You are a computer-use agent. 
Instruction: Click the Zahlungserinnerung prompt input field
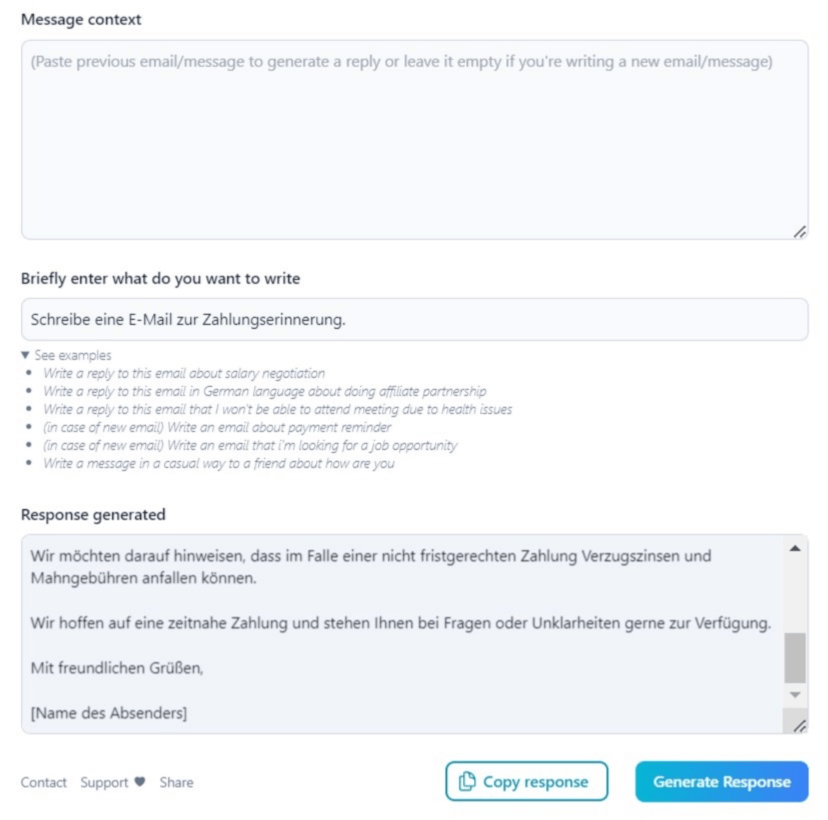tap(414, 320)
